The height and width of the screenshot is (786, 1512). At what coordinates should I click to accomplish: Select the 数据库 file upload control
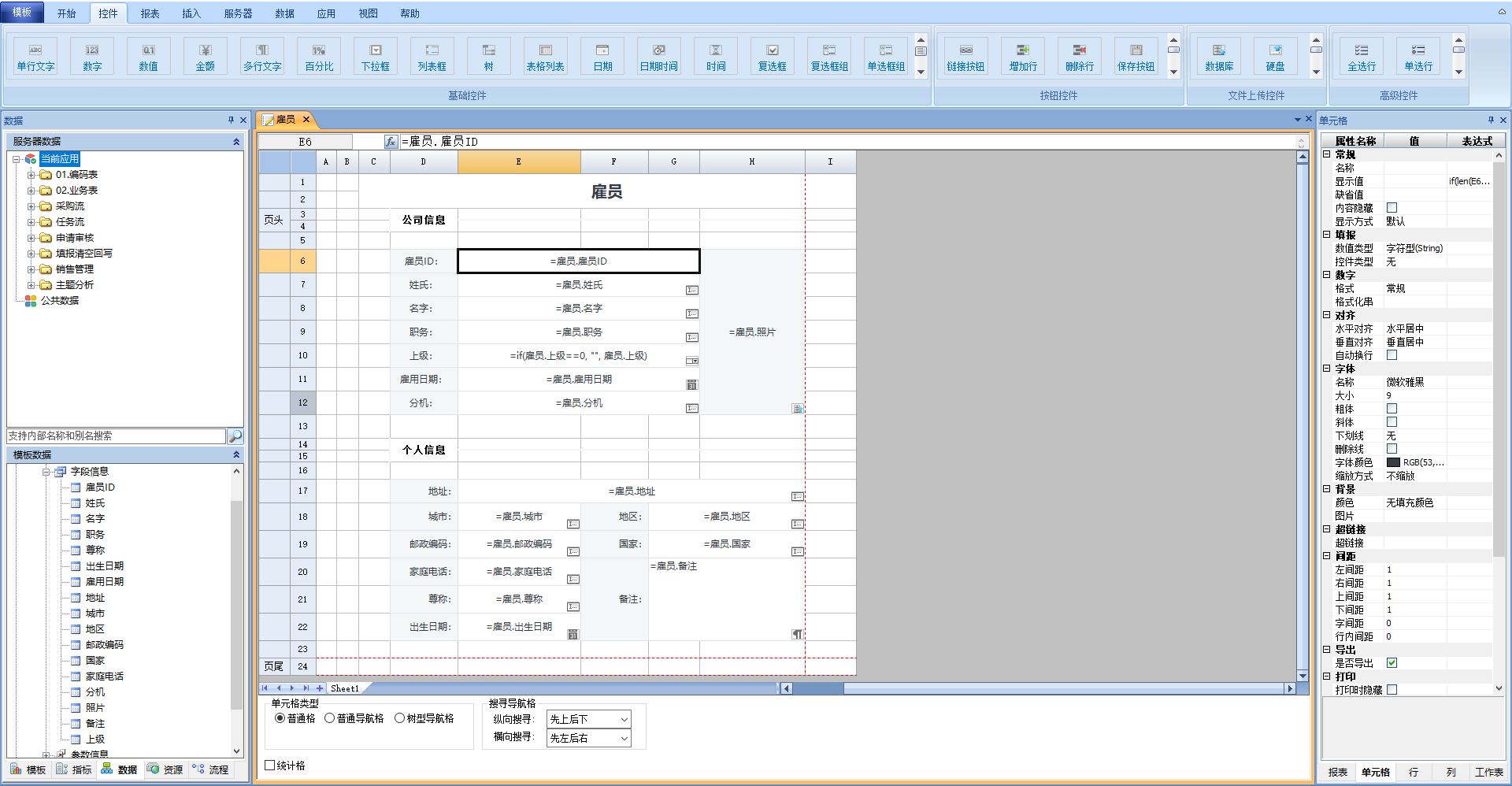tap(1218, 56)
